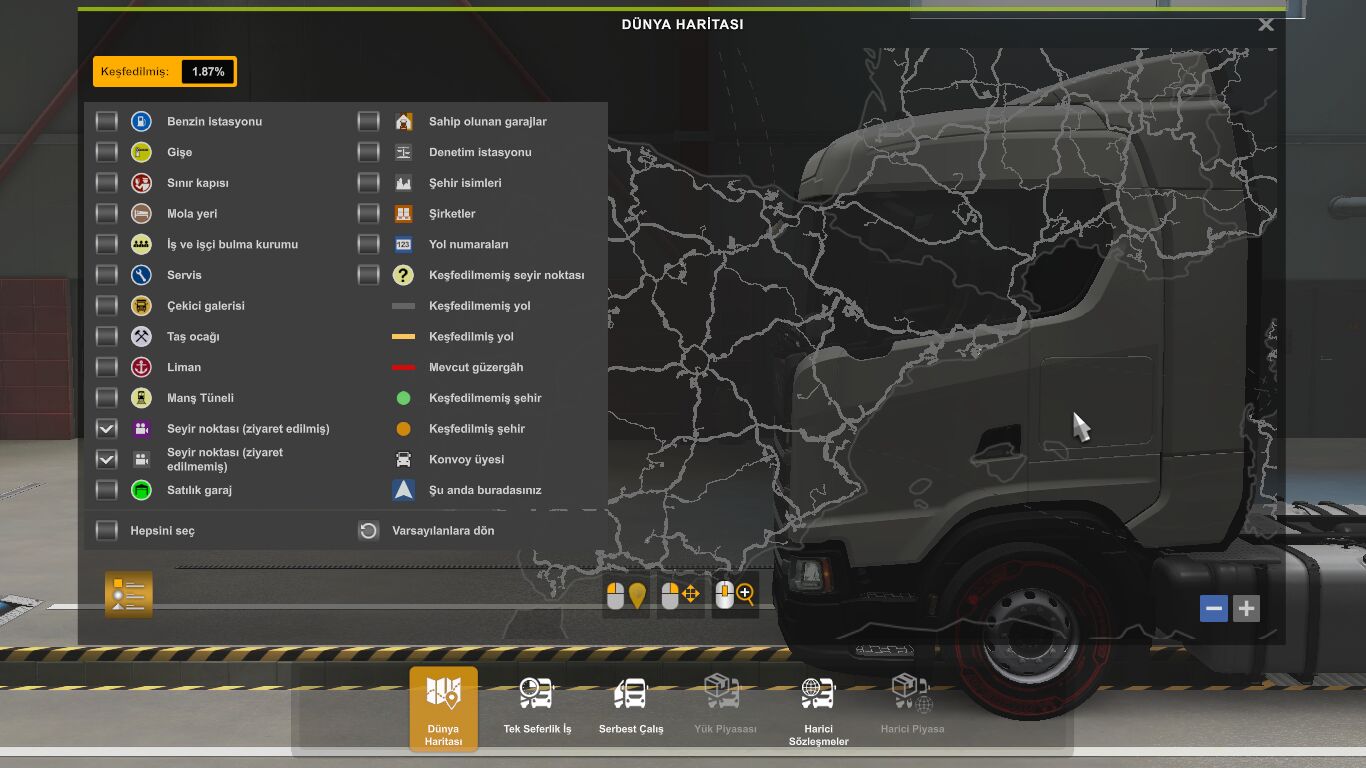Open the Harici Sözleşmeler tab

818,709
